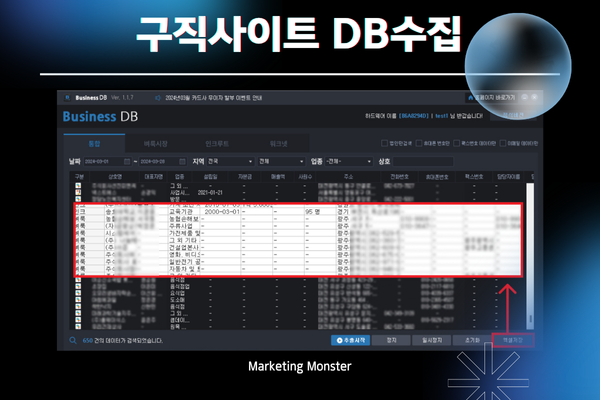Switch to the 벼룩시장 tab
Image resolution: width=600 pixels, height=400 pixels.
click(155, 144)
